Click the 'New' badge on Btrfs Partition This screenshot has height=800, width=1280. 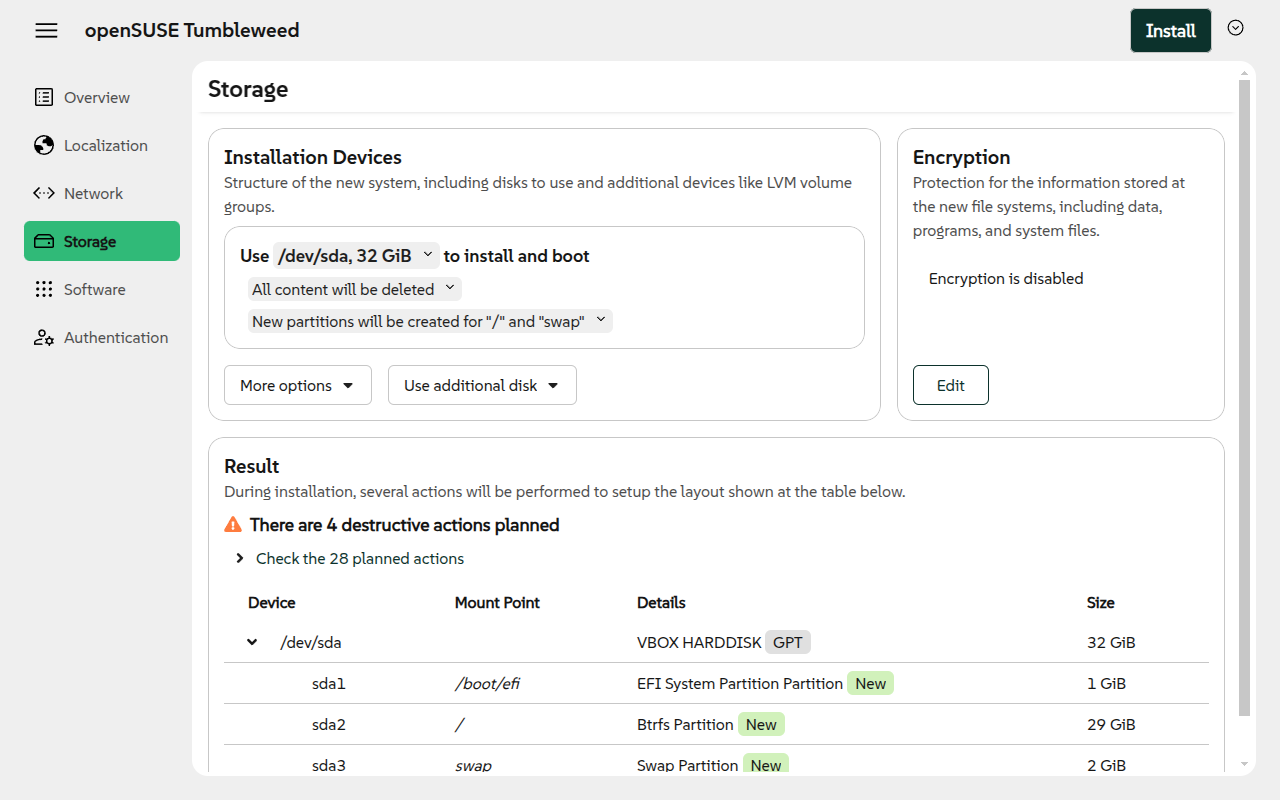[x=762, y=724]
